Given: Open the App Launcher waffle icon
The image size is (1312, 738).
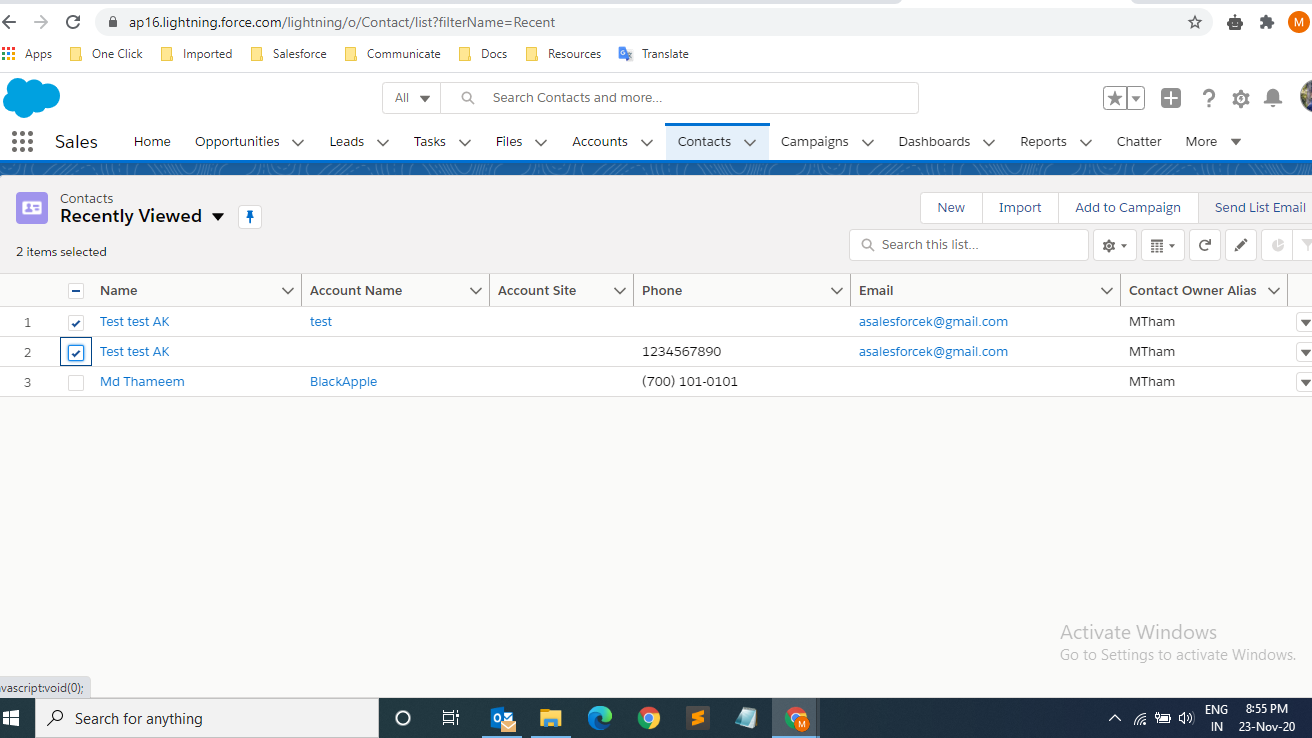Looking at the screenshot, I should tap(21, 141).
